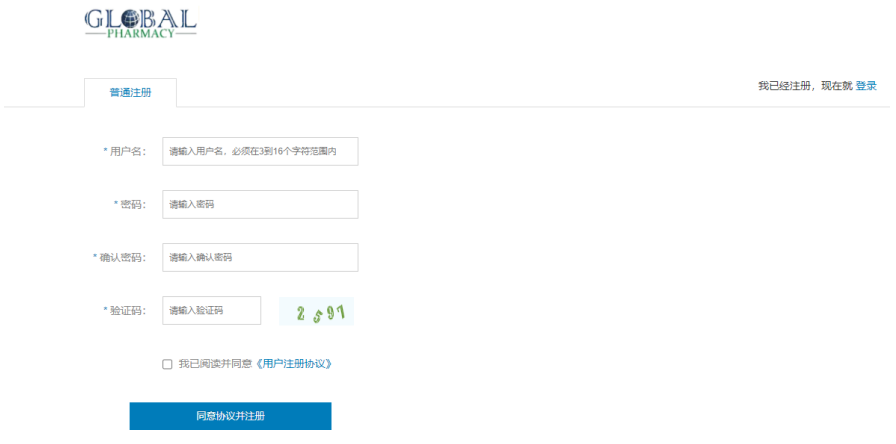Click the 同意协议并注册 button

pyautogui.click(x=230, y=416)
